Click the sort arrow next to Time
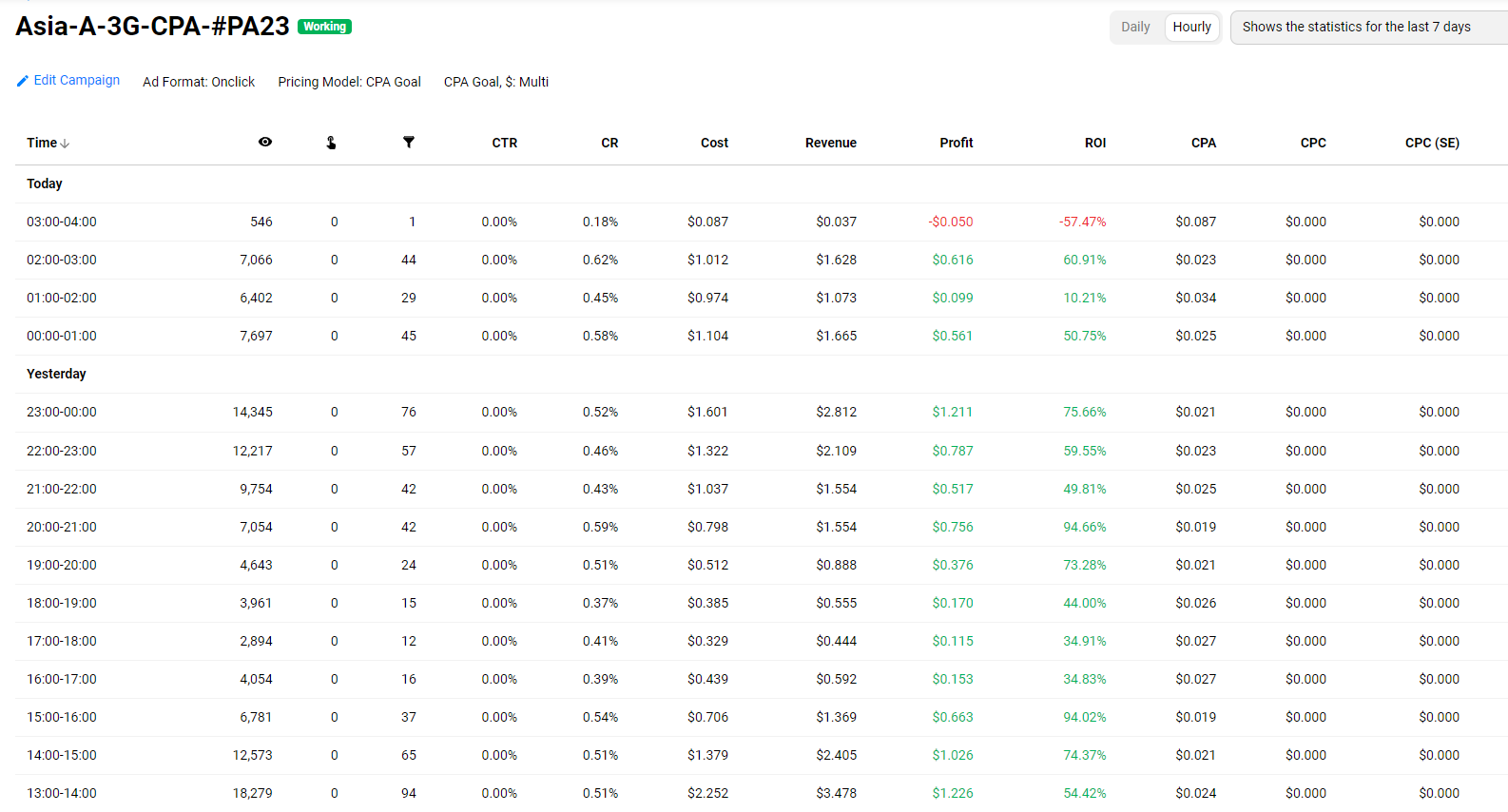Image resolution: width=1508 pixels, height=812 pixels. coord(65,144)
